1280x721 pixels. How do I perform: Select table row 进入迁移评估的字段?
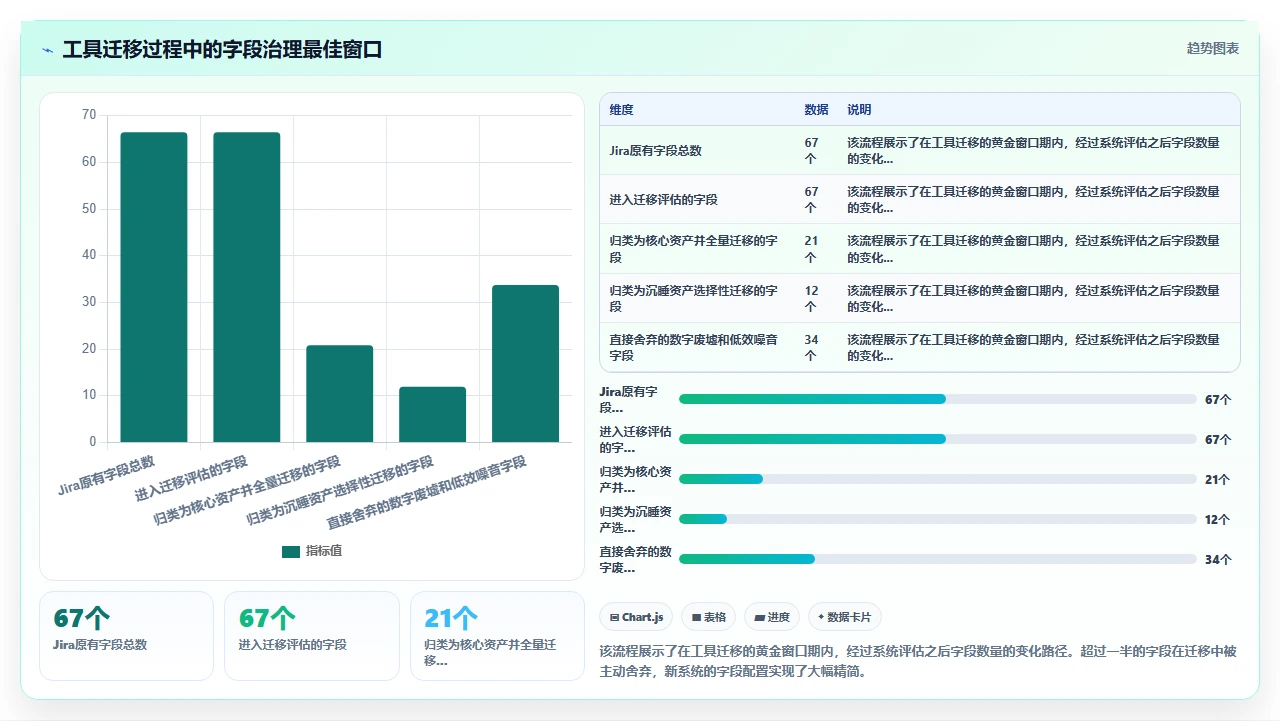click(x=919, y=200)
